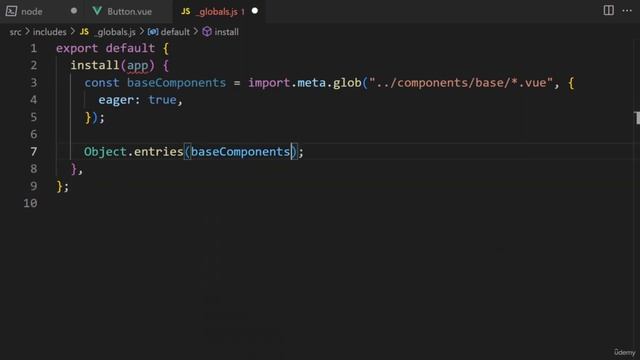Screen dimensions: 640x360
Task: Click the vertical scrollbar marker
Action: (638, 118)
